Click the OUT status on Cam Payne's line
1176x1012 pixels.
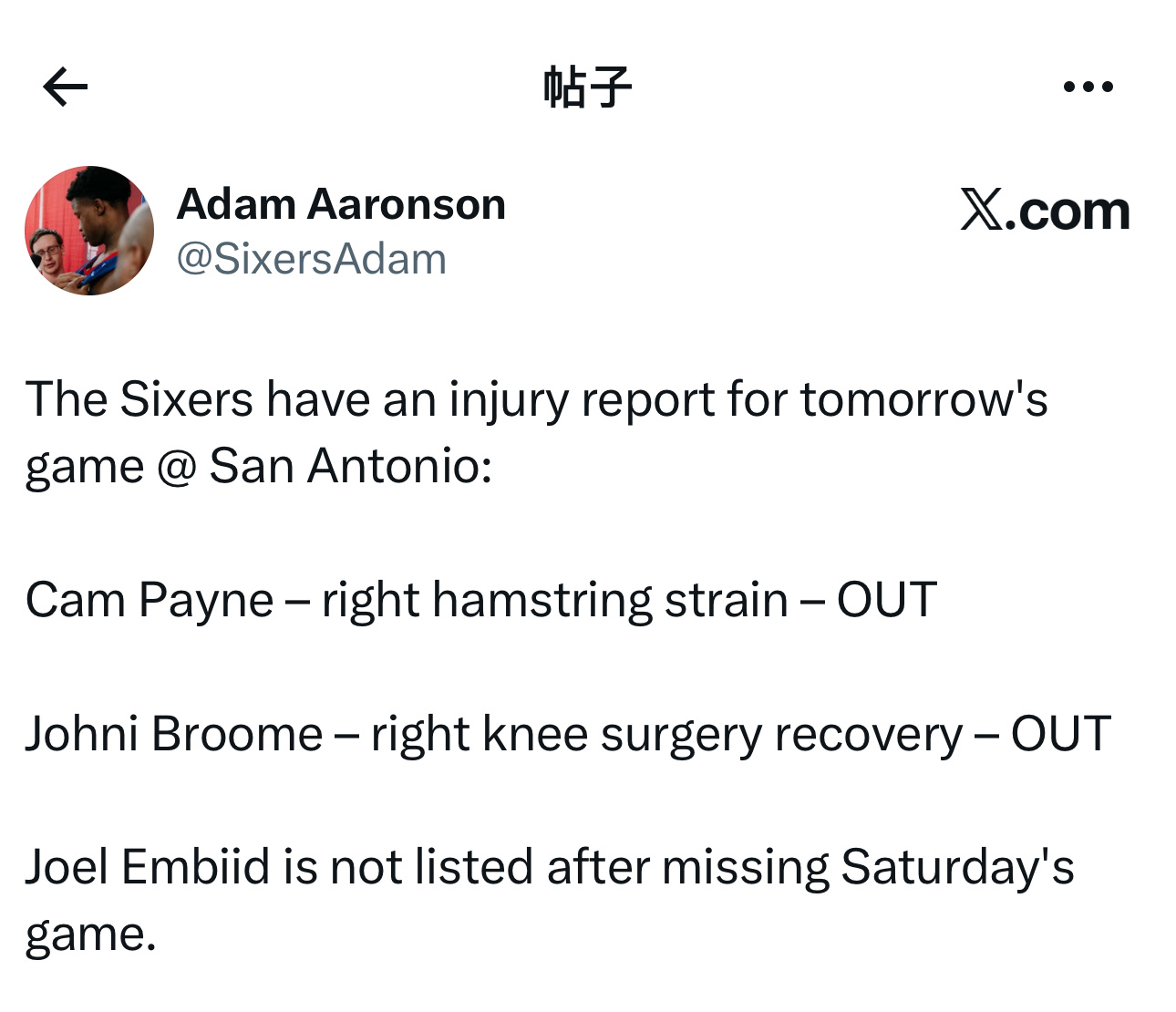(886, 601)
